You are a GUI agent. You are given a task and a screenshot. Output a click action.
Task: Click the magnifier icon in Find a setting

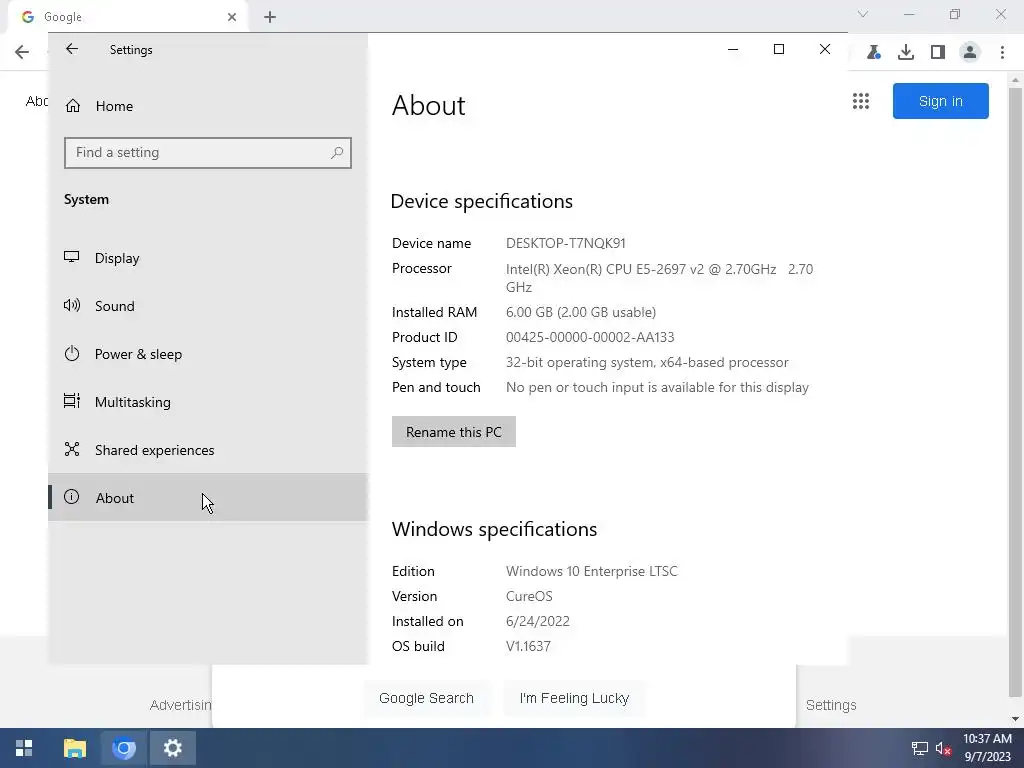pos(337,153)
